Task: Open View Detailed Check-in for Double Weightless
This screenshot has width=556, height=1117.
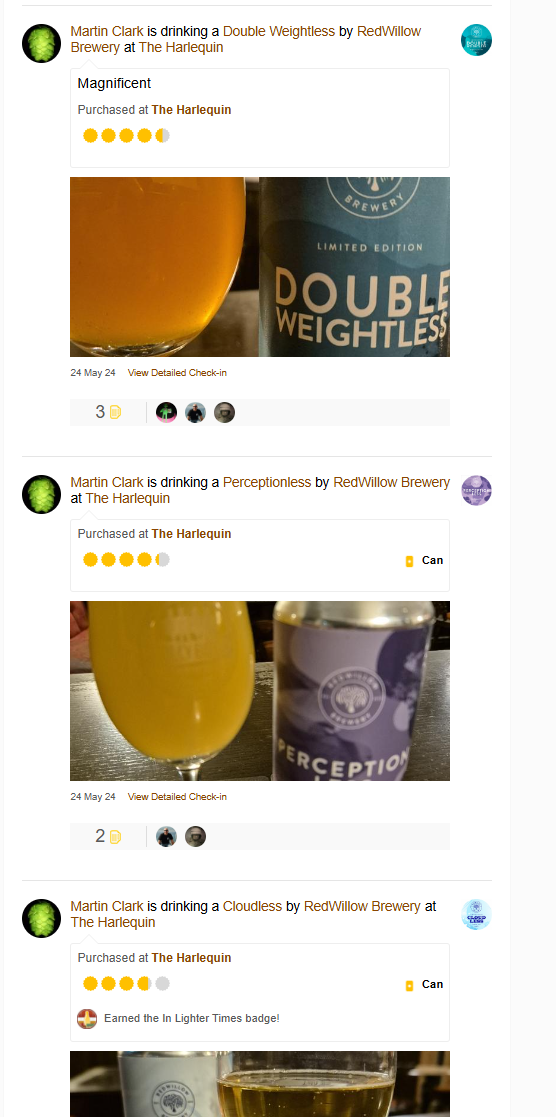Action: [177, 373]
